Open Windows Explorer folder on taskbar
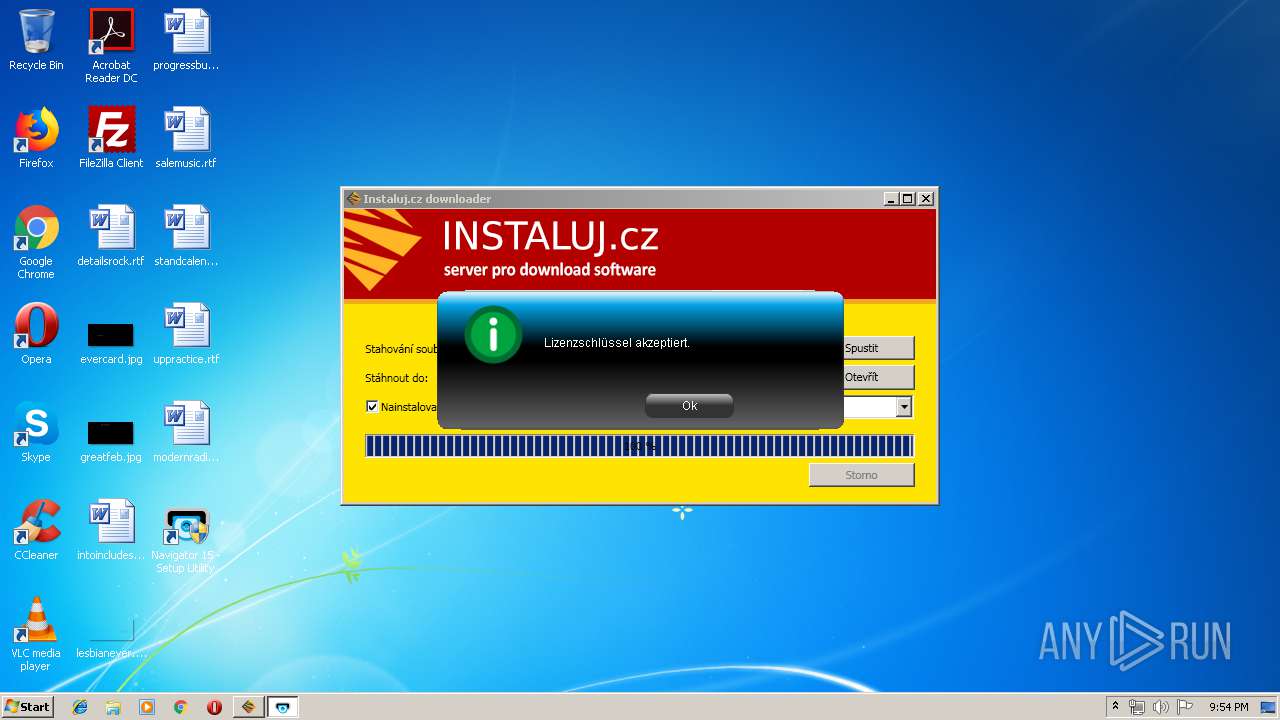 point(113,707)
